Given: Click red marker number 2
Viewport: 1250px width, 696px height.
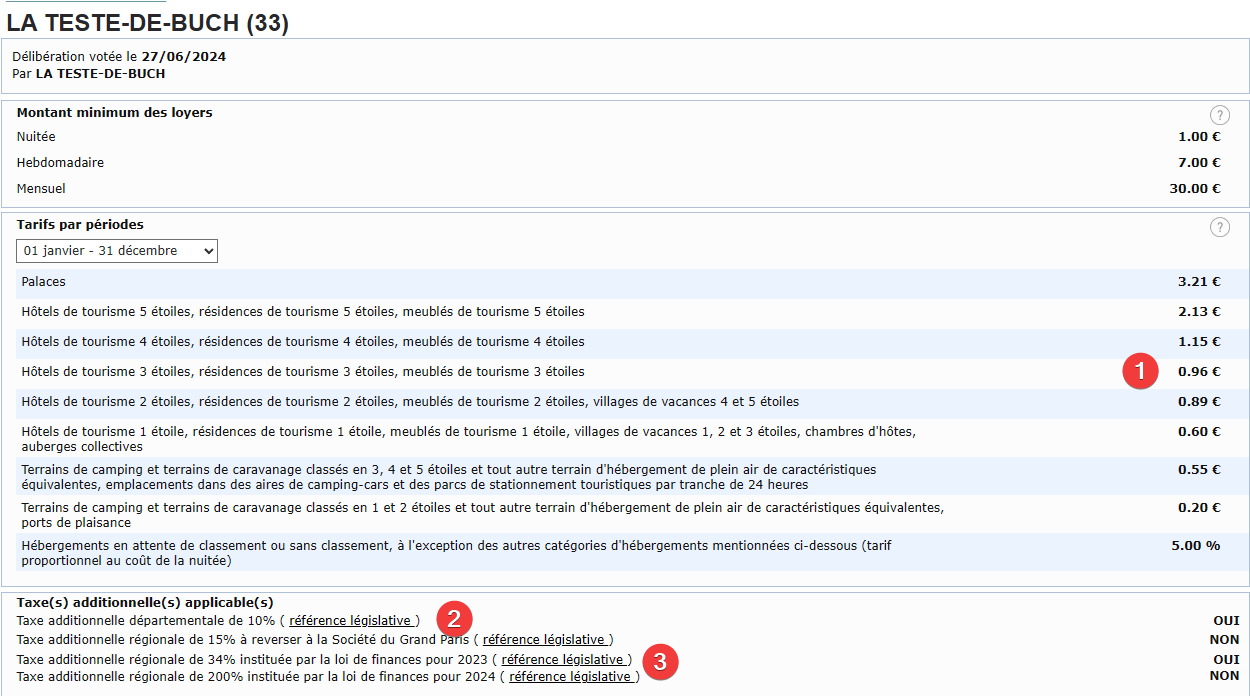Looking at the screenshot, I should tap(453, 617).
